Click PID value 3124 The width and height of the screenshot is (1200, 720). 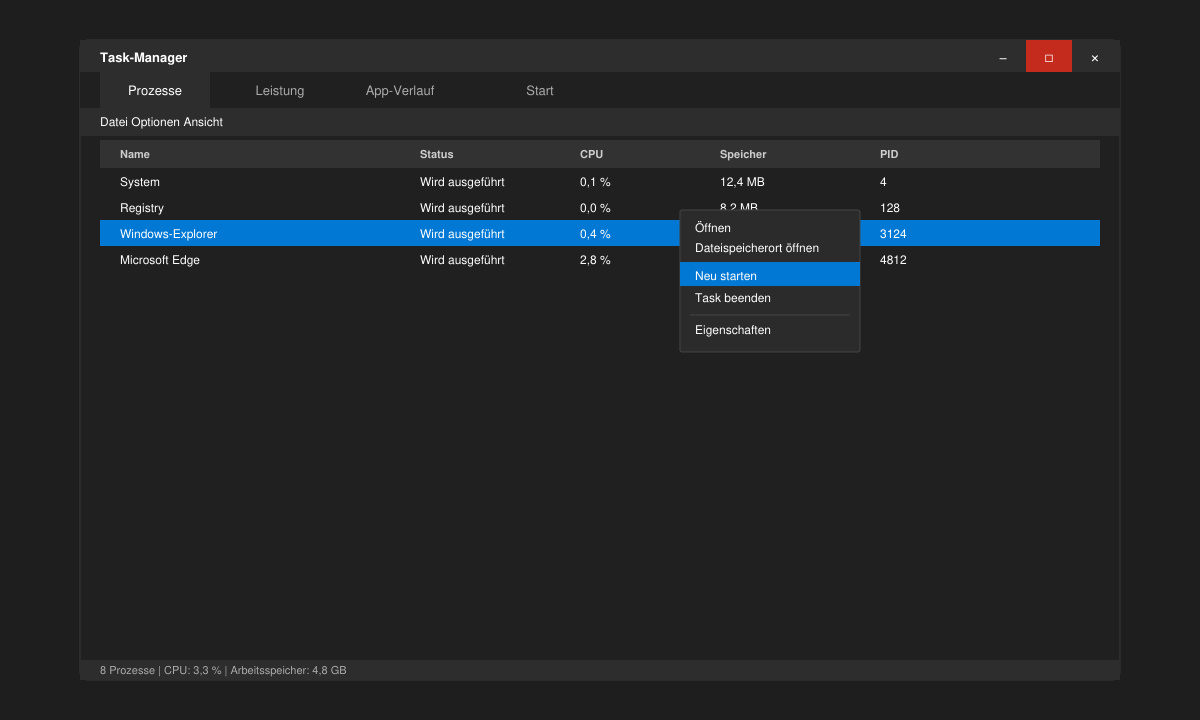pos(893,234)
